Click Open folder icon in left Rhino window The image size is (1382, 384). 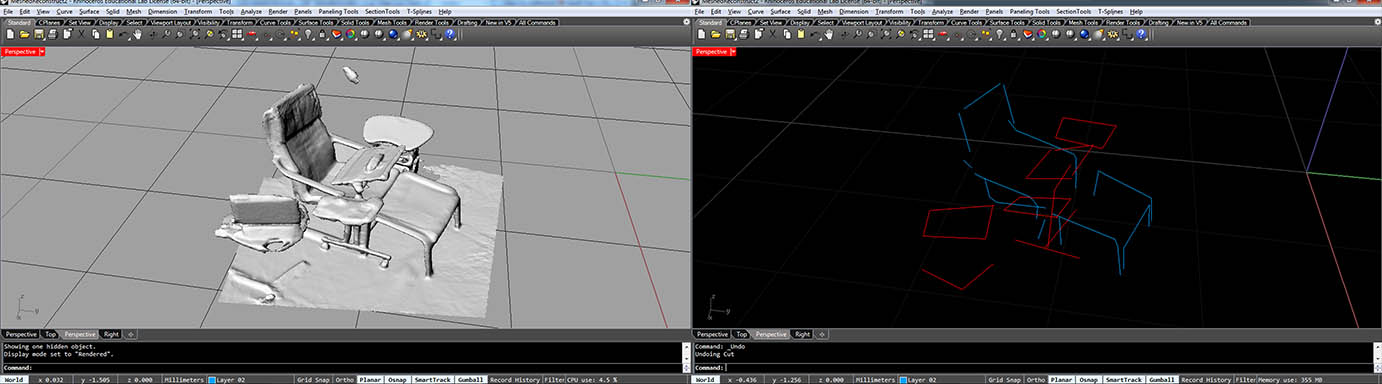point(24,34)
